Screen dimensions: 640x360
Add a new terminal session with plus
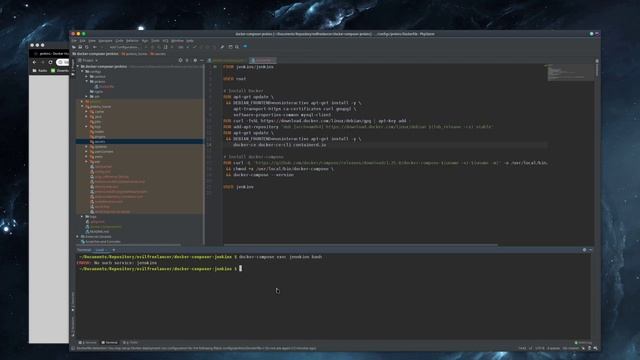tap(113, 250)
